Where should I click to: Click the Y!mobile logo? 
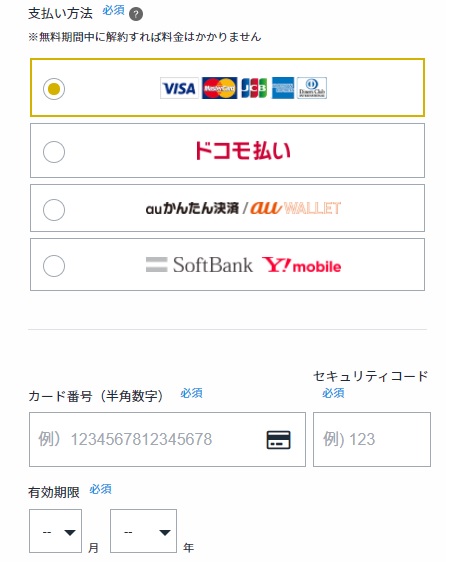301,265
